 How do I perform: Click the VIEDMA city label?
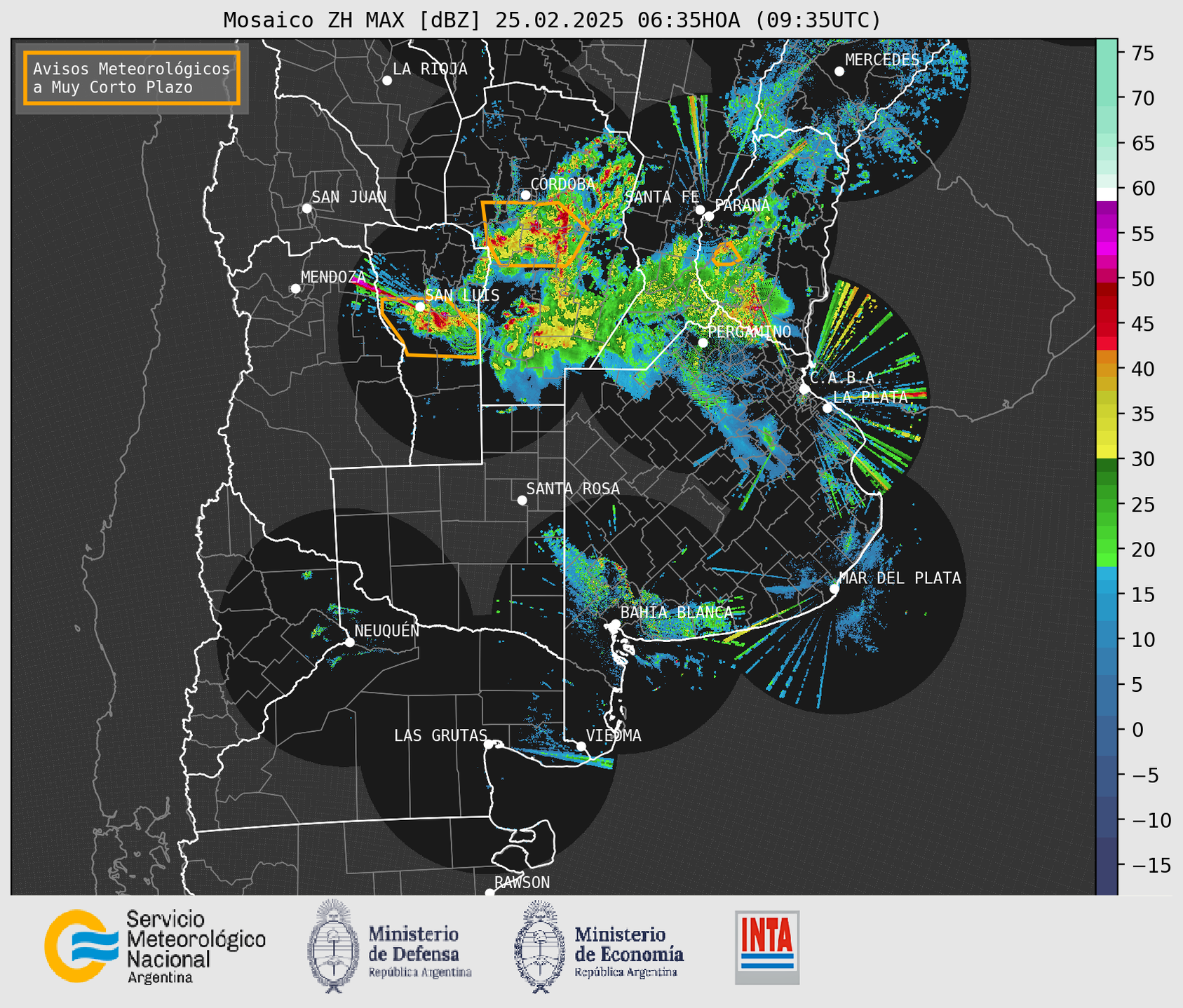tap(614, 735)
